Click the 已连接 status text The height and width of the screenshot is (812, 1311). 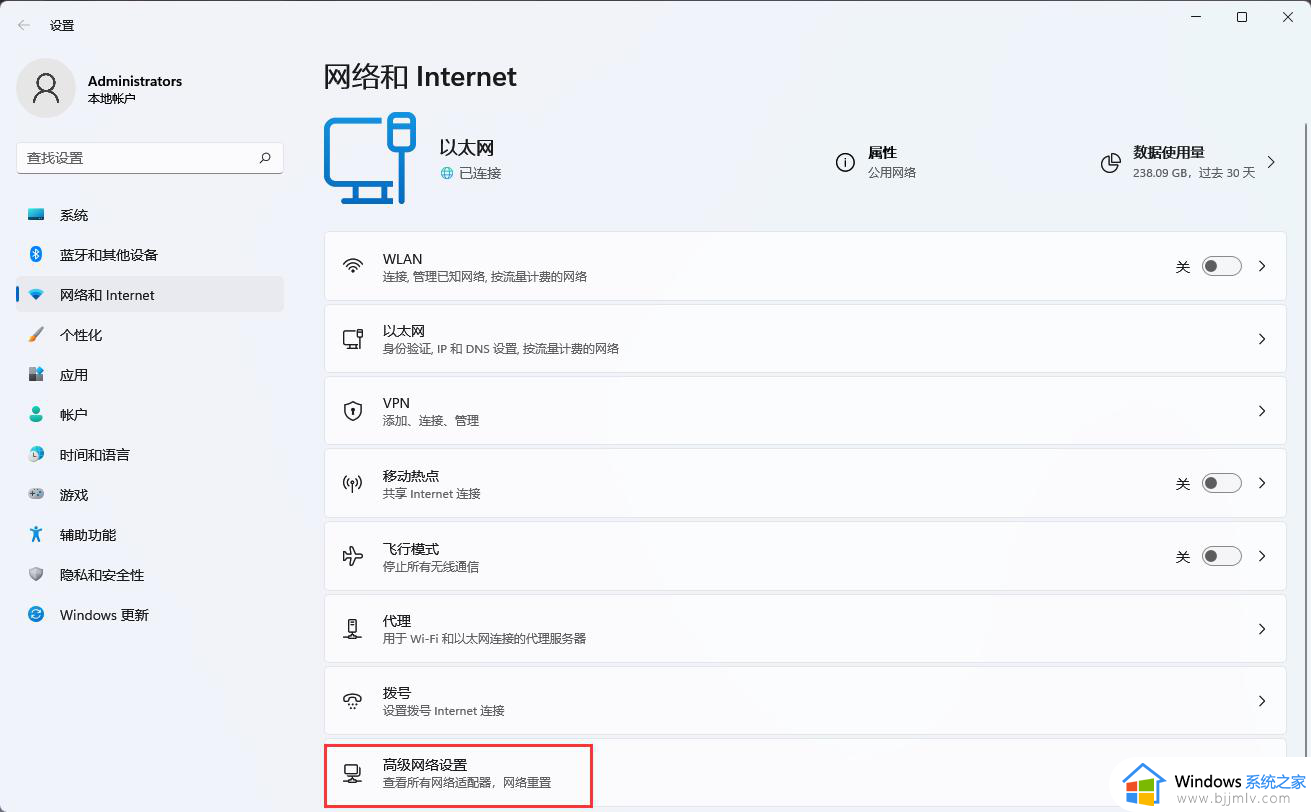[x=480, y=173]
